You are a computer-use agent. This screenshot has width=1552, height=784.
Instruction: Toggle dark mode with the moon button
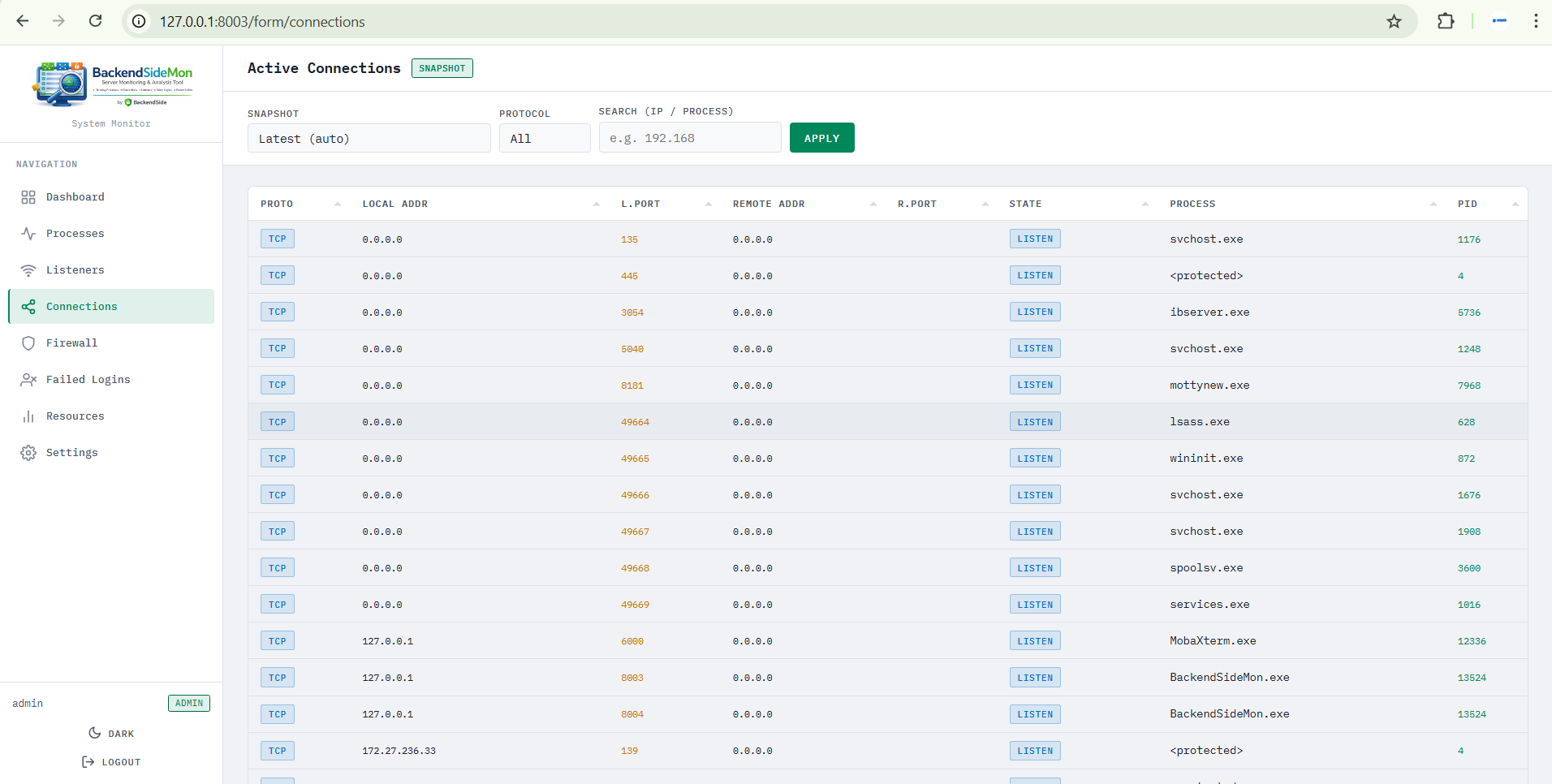pos(111,734)
